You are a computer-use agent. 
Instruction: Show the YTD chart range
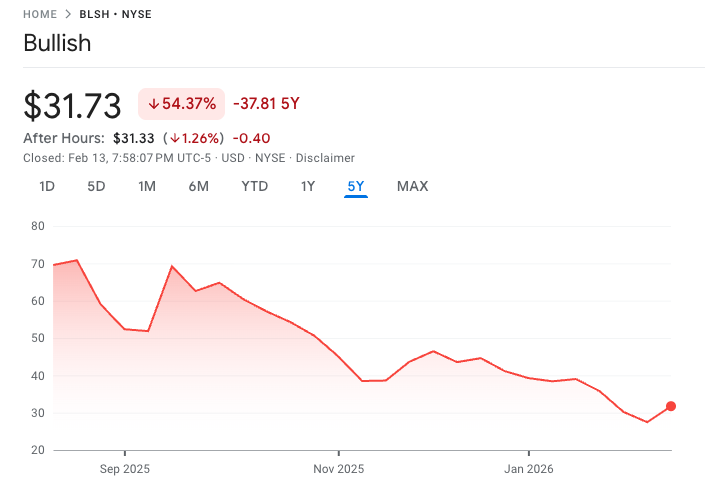(254, 186)
